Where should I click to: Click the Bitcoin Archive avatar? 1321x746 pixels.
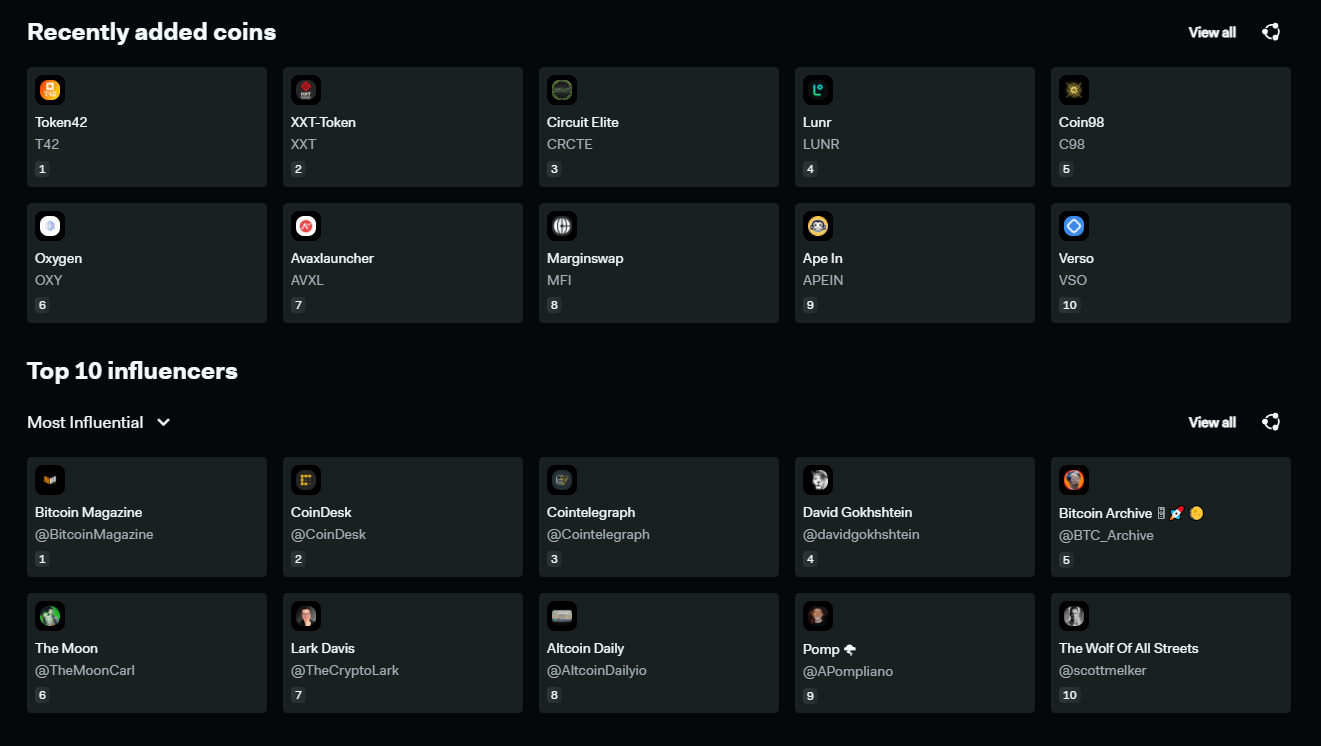(1074, 480)
